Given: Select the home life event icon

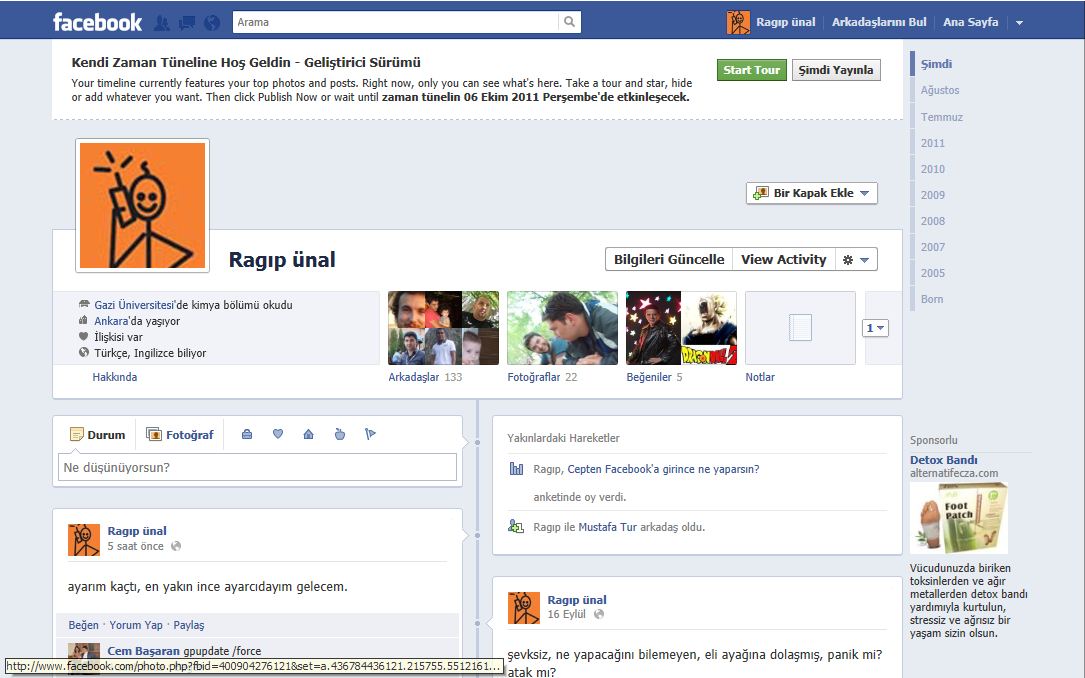Looking at the screenshot, I should [309, 434].
